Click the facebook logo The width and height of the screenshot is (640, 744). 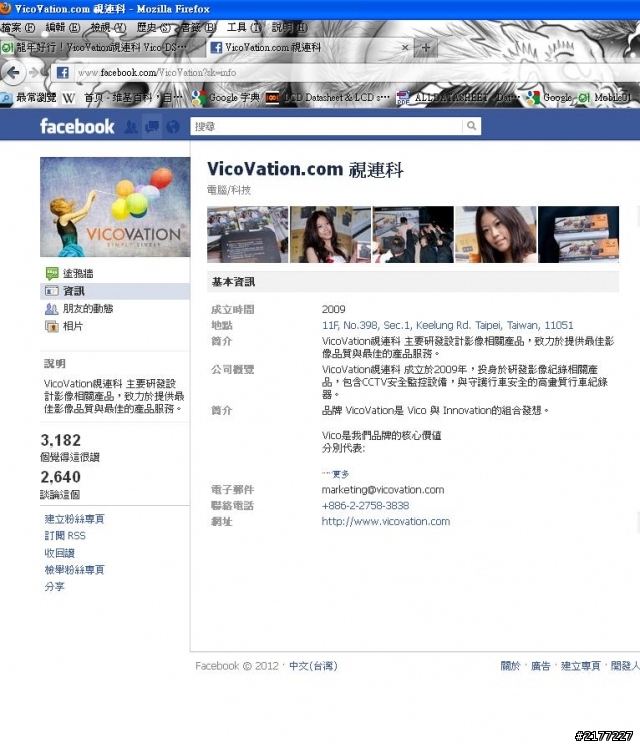point(77,127)
